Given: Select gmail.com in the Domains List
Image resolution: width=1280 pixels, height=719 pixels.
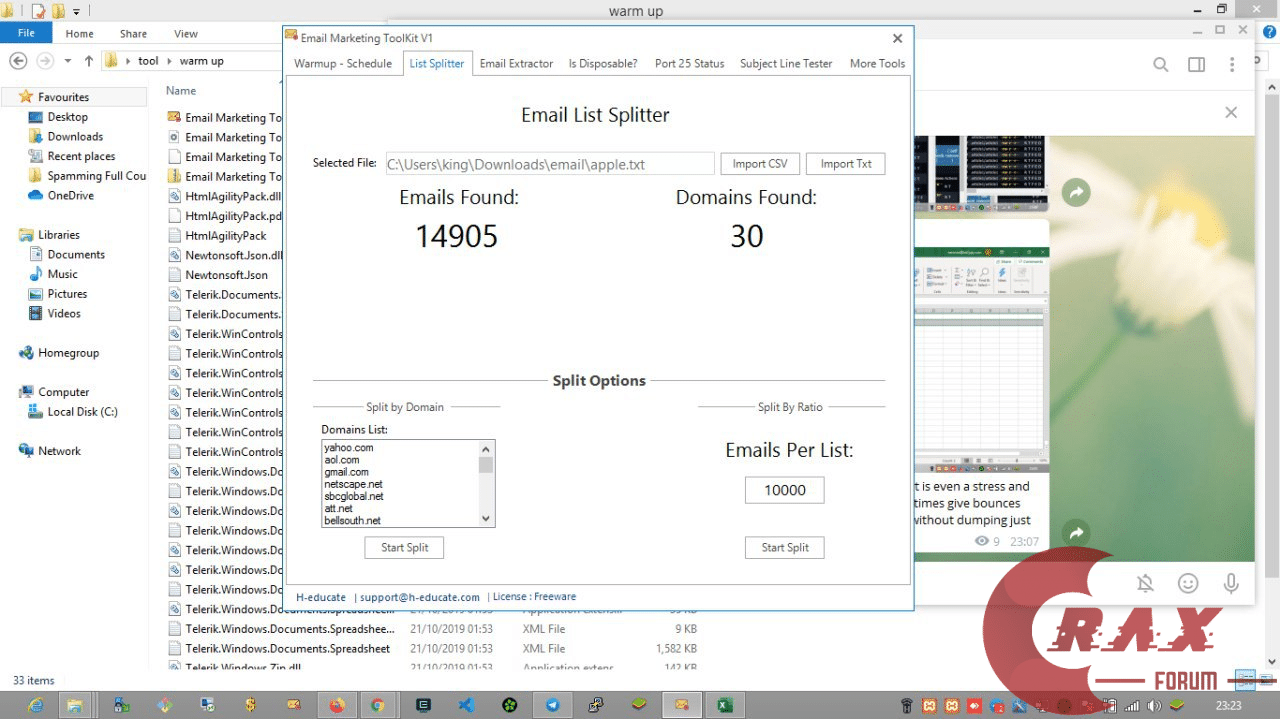Looking at the screenshot, I should coord(347,472).
